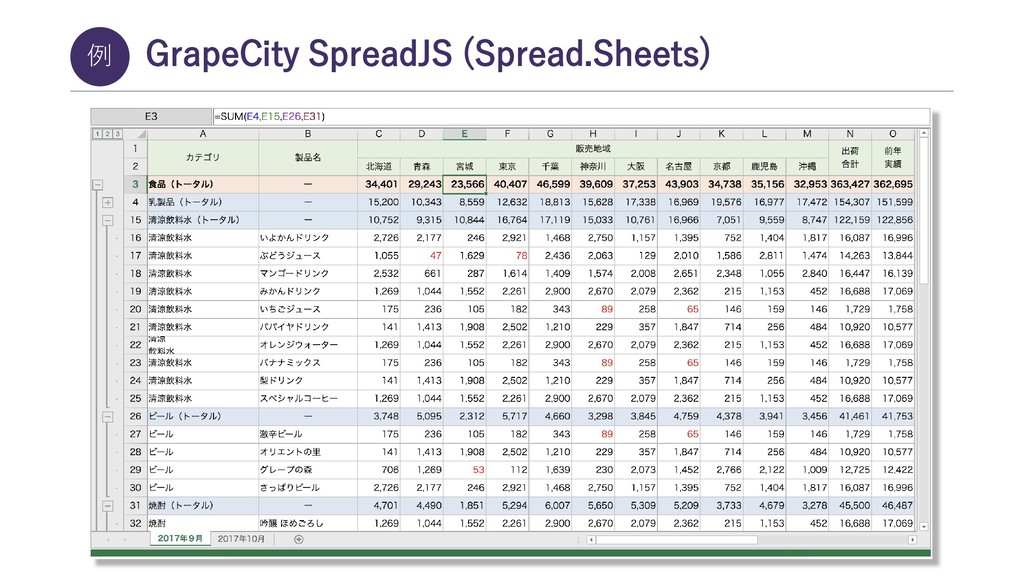Collapse the 清涼飲料水（トータル） group at row 15
Viewport: 1024px width, 576px height.
(108, 220)
